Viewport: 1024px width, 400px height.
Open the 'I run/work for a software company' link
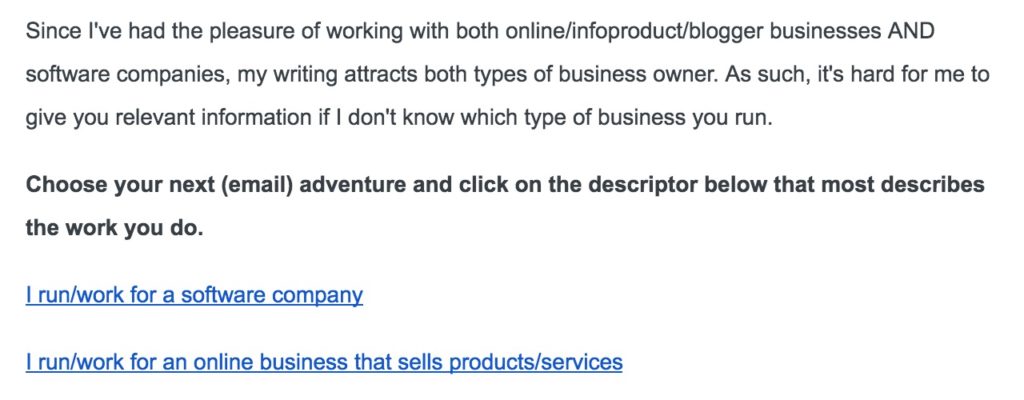pos(194,295)
